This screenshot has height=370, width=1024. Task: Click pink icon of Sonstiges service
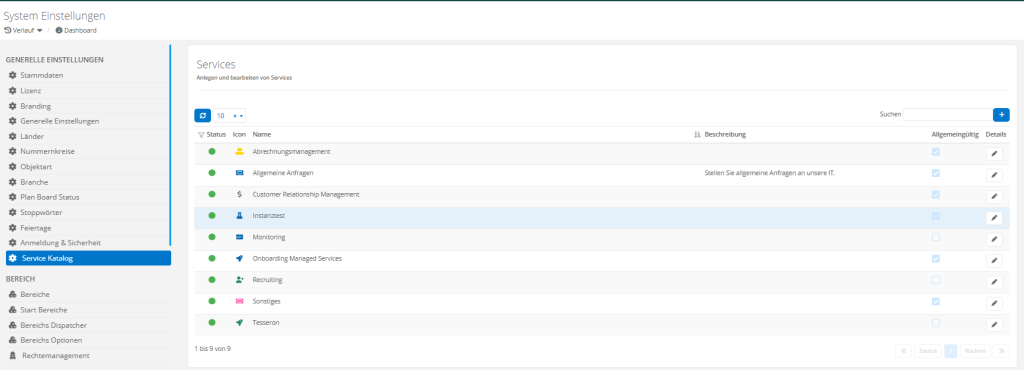click(x=239, y=301)
